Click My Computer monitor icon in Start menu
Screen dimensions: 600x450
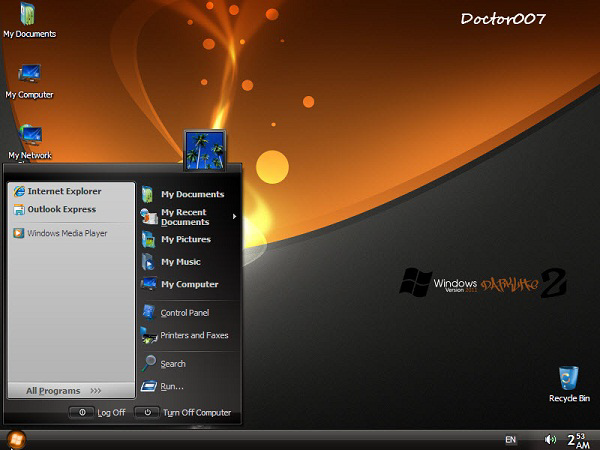pos(148,284)
